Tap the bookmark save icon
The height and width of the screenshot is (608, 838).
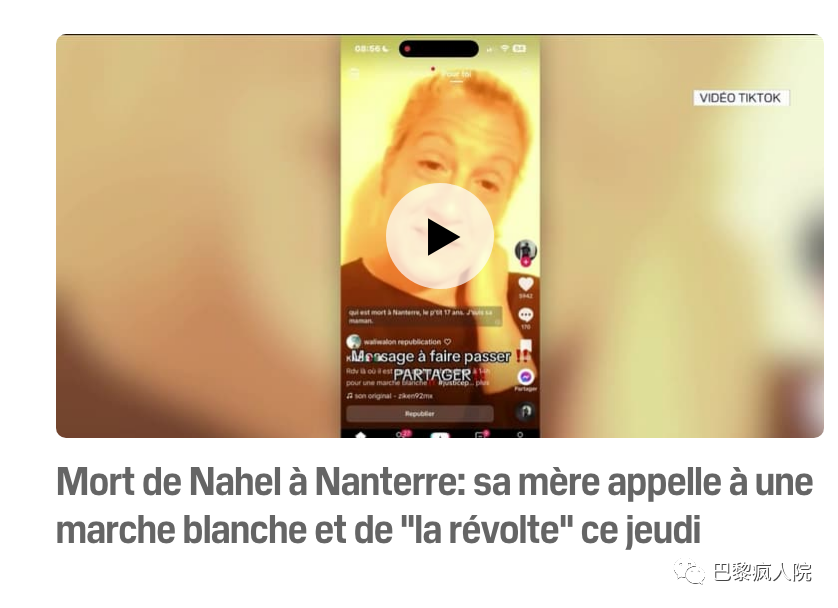point(526,346)
